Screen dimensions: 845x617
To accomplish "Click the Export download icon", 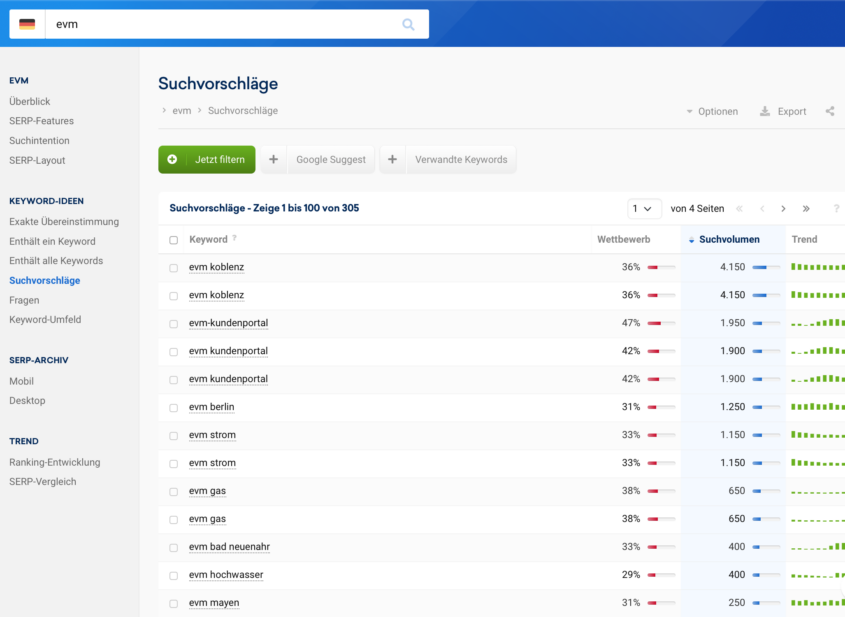I will click(765, 111).
